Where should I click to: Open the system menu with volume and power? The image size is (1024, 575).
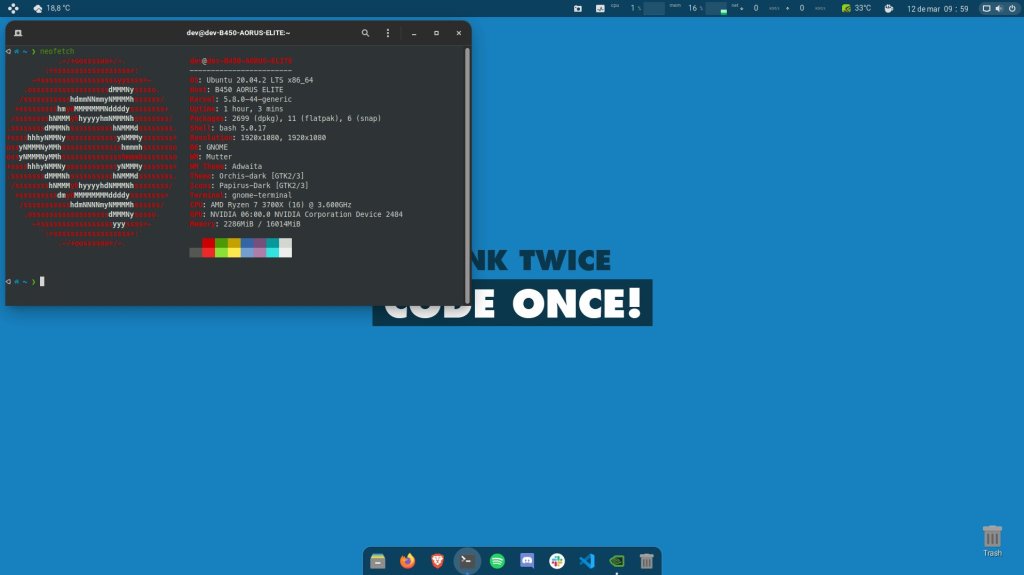pos(997,8)
